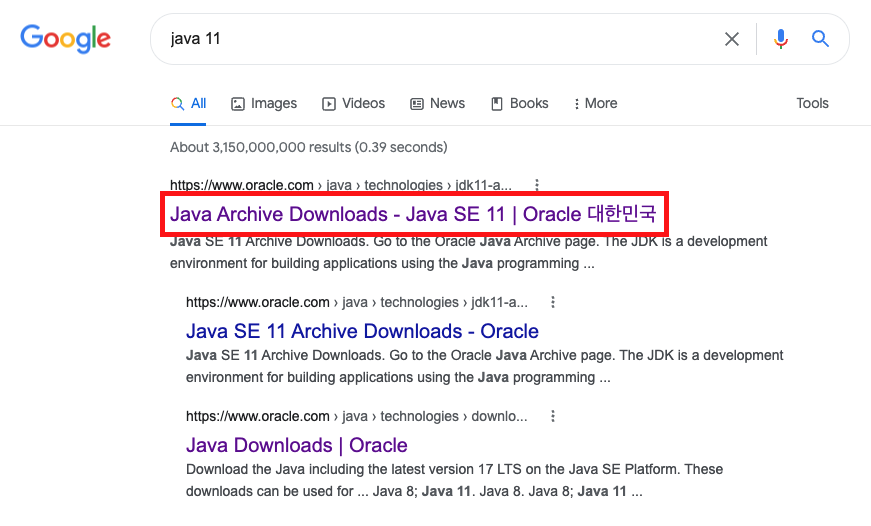Open options dots beside Java Downloads result
This screenshot has height=526, width=871.
553,416
